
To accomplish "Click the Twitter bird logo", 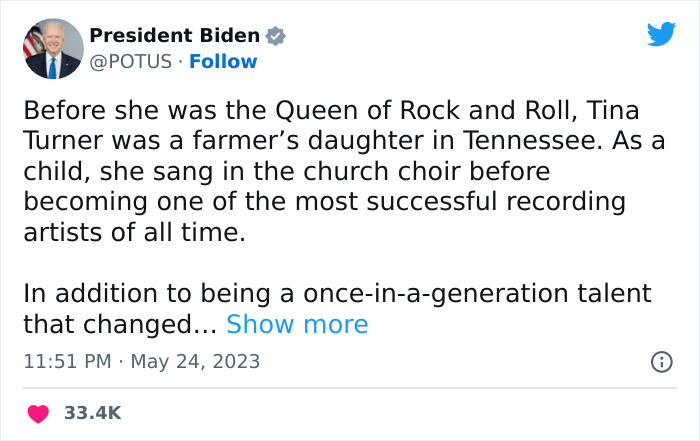I will coord(661,35).
